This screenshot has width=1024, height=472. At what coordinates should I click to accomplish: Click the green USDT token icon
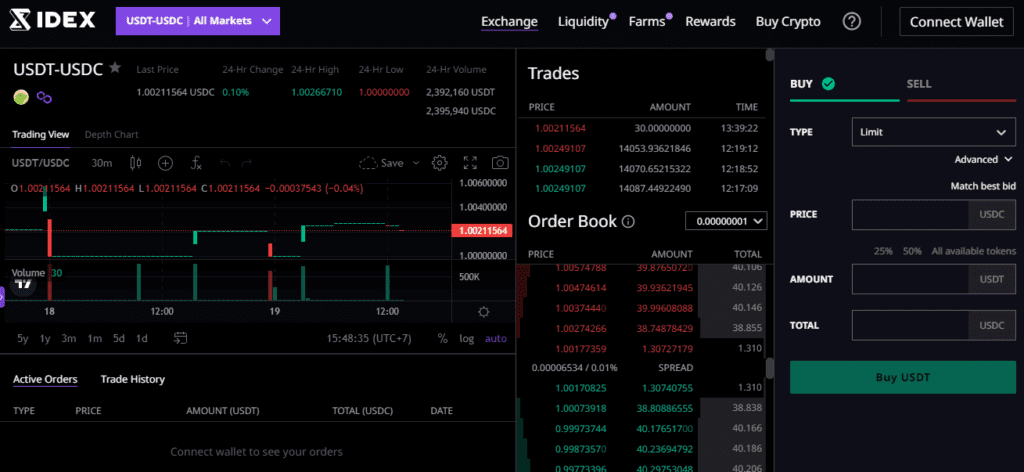21,97
